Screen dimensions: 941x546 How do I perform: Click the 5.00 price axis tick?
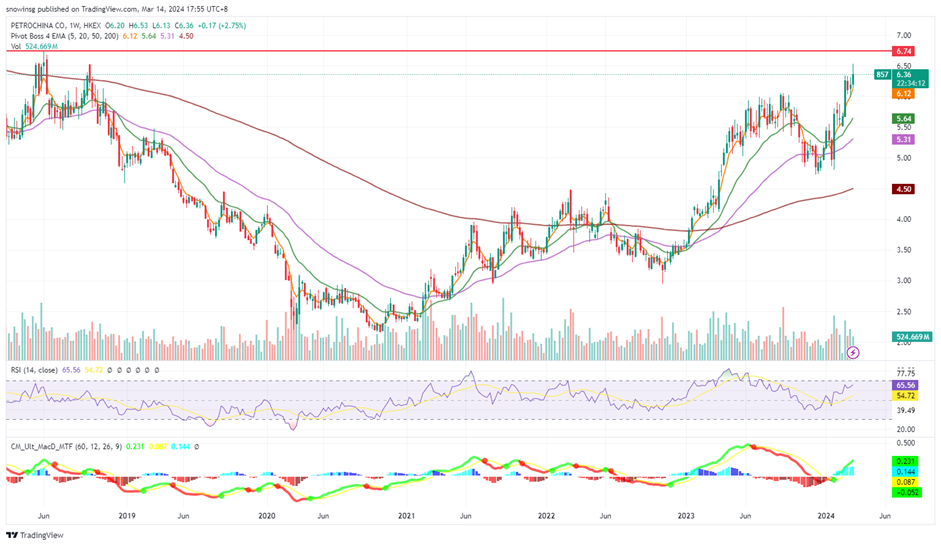pos(904,158)
